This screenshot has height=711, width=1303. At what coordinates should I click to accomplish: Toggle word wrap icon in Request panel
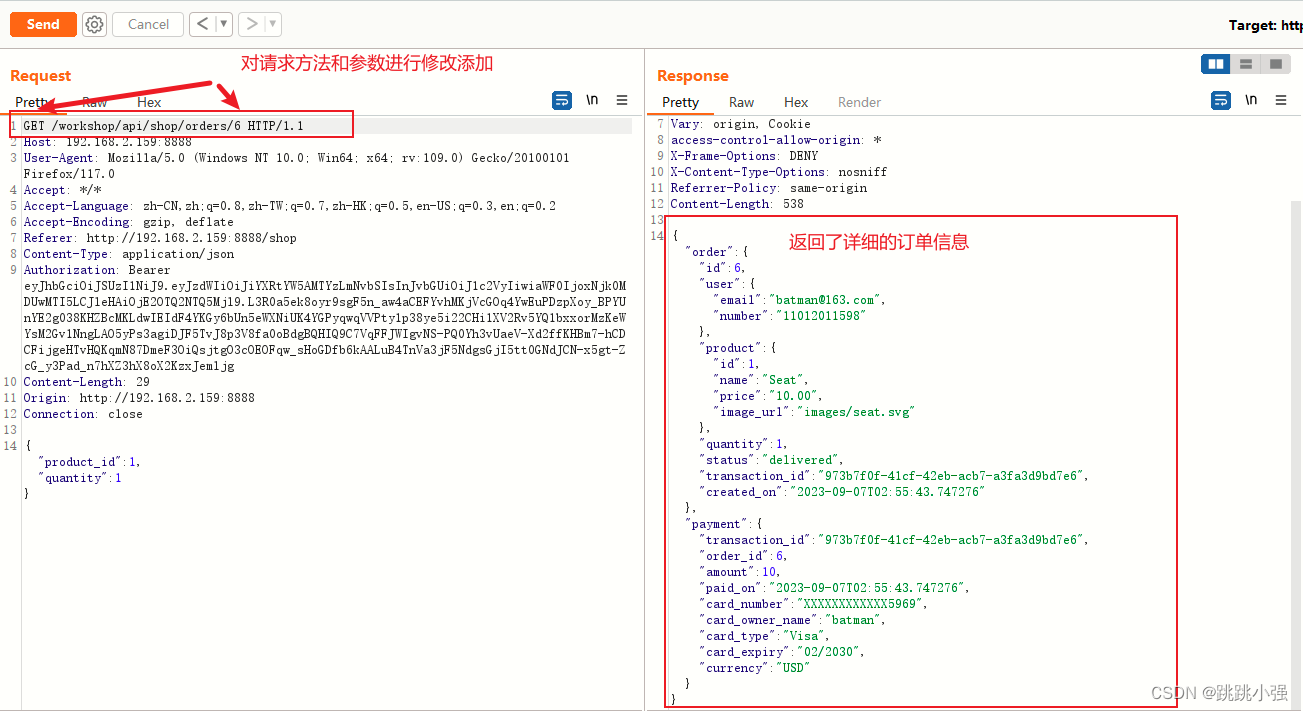pyautogui.click(x=562, y=100)
